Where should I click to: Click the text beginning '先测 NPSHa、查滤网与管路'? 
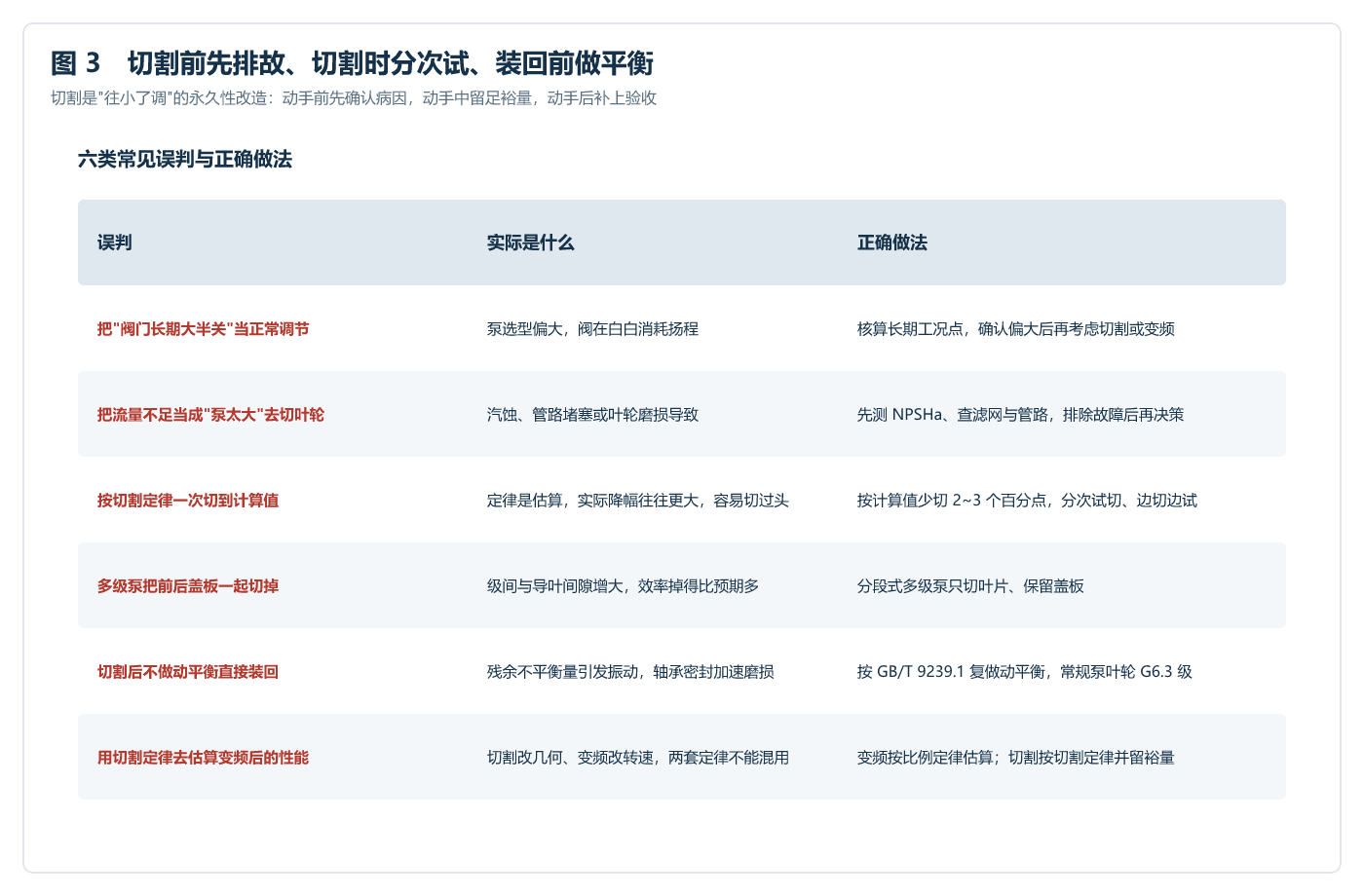1021,415
